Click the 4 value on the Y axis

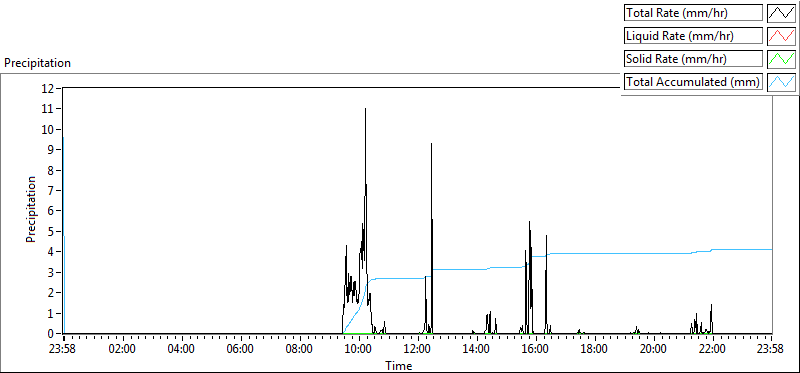click(52, 252)
